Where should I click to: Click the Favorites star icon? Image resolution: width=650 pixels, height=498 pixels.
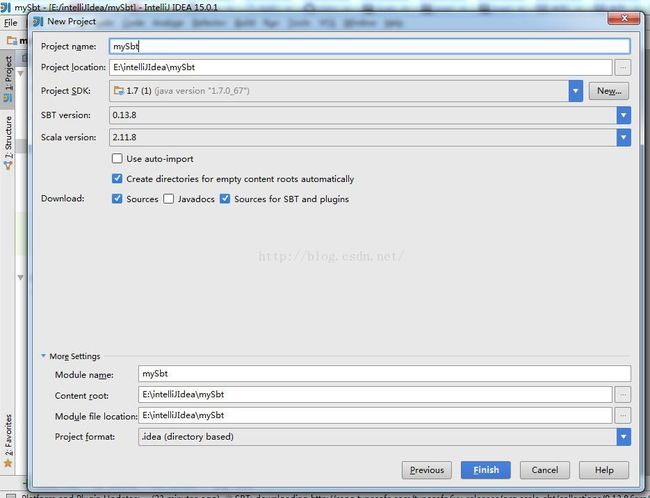pos(8,463)
